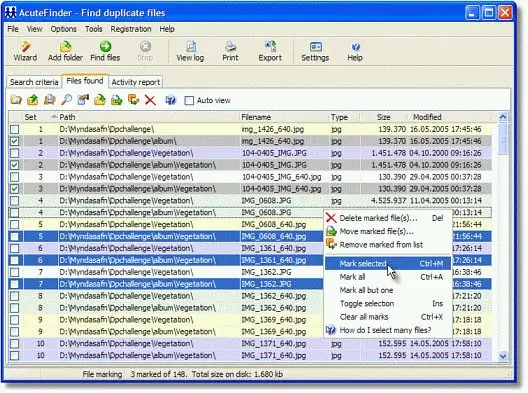Open Settings from the toolbar

coord(315,51)
